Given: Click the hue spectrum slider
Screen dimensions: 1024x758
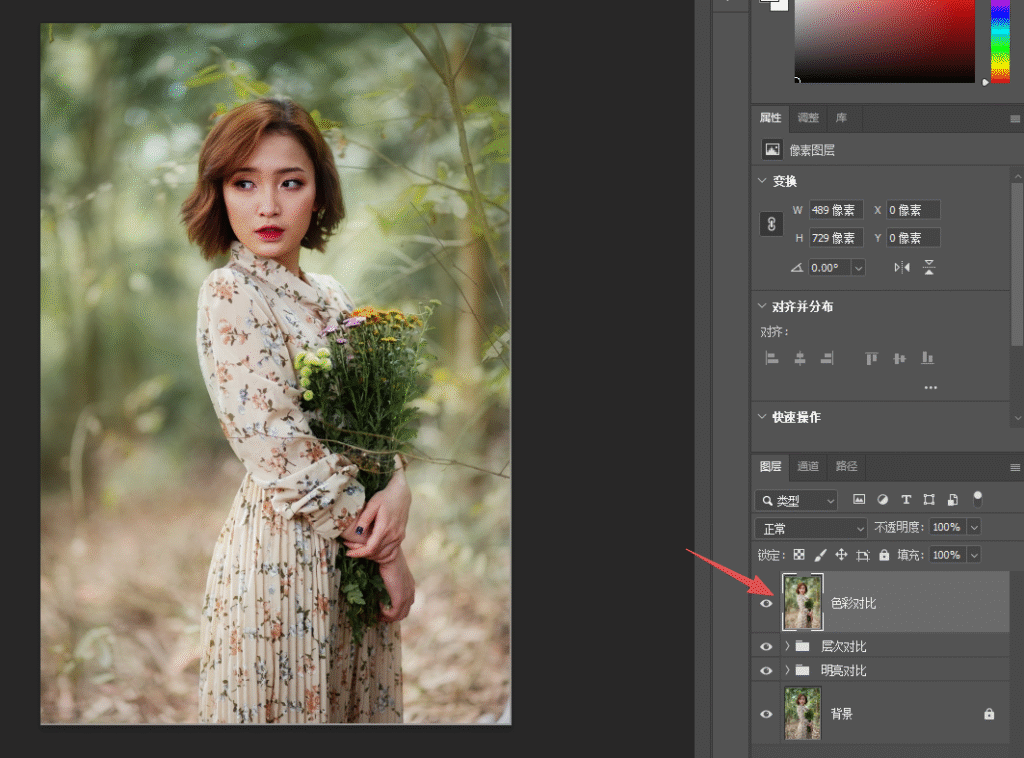Looking at the screenshot, I should [x=1000, y=40].
